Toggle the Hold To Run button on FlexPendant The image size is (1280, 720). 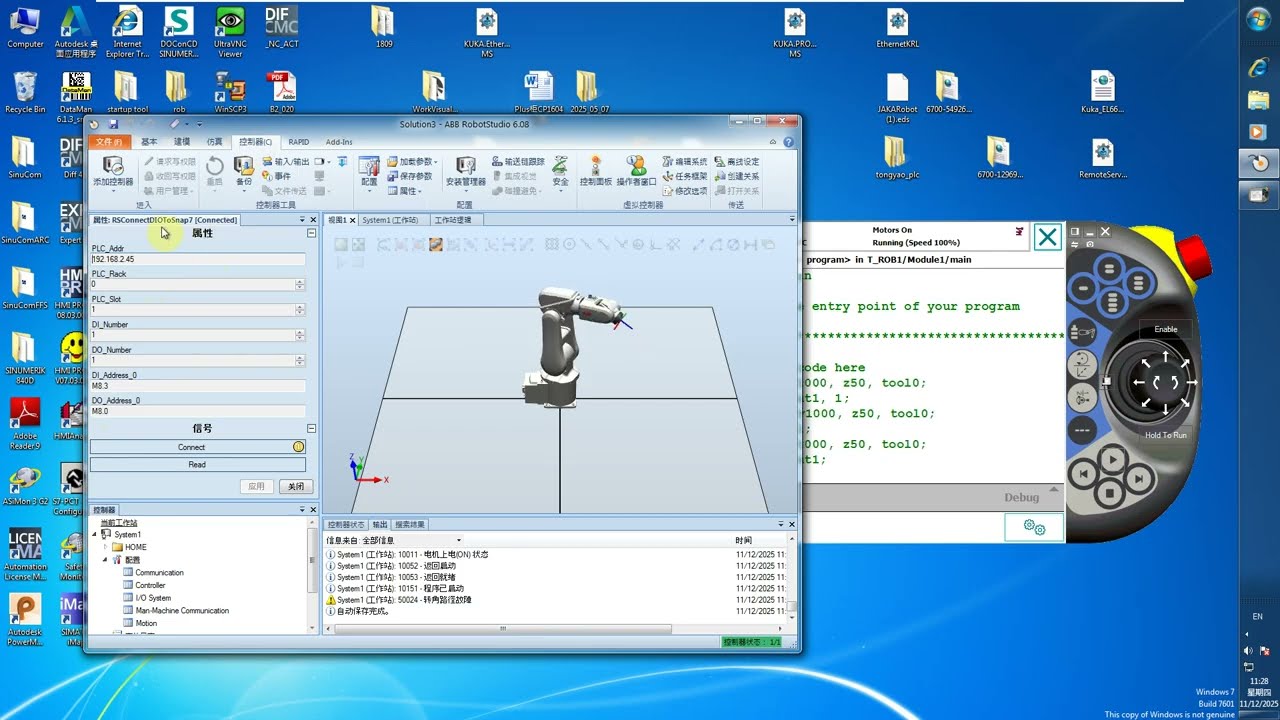1166,435
